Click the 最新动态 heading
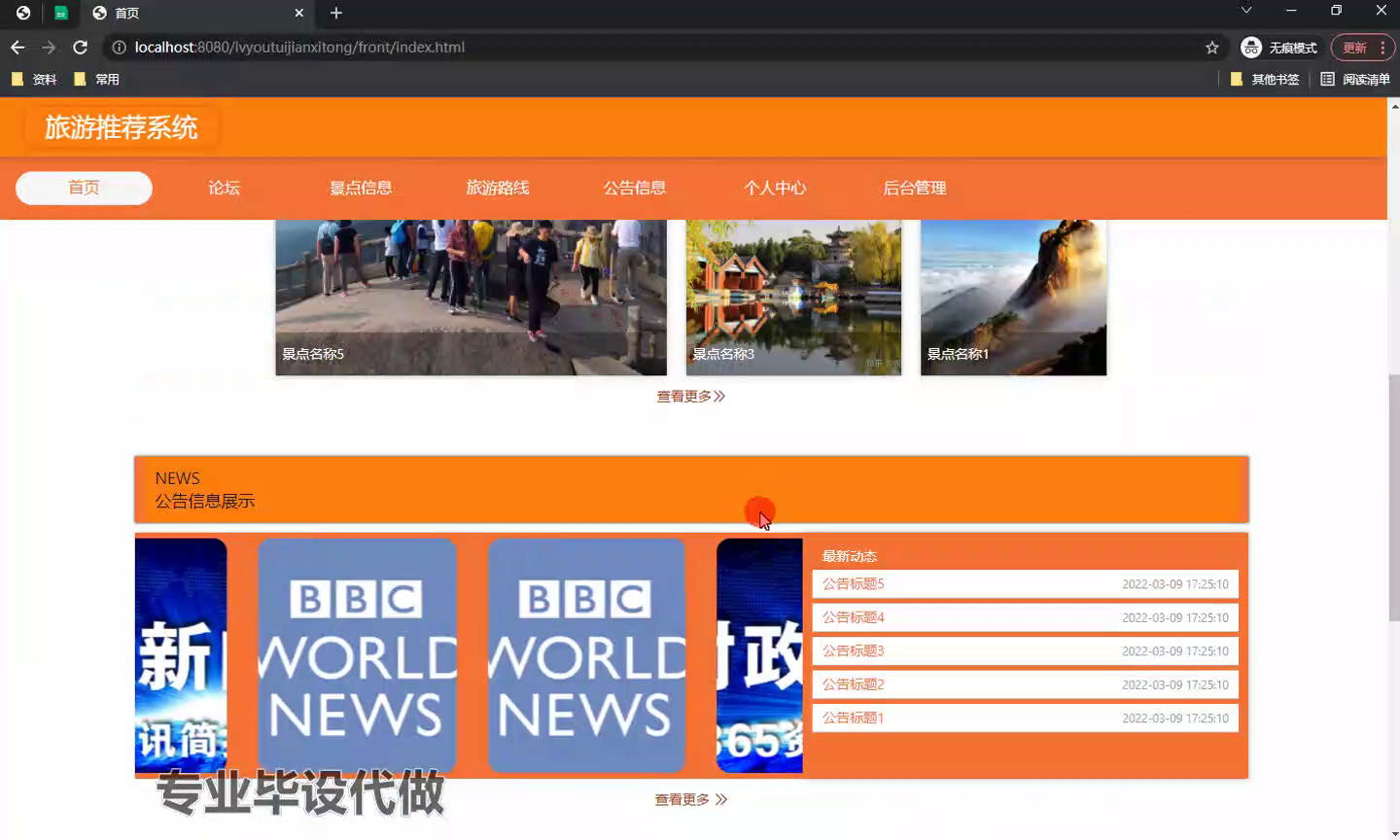This screenshot has height=840, width=1400. [850, 556]
